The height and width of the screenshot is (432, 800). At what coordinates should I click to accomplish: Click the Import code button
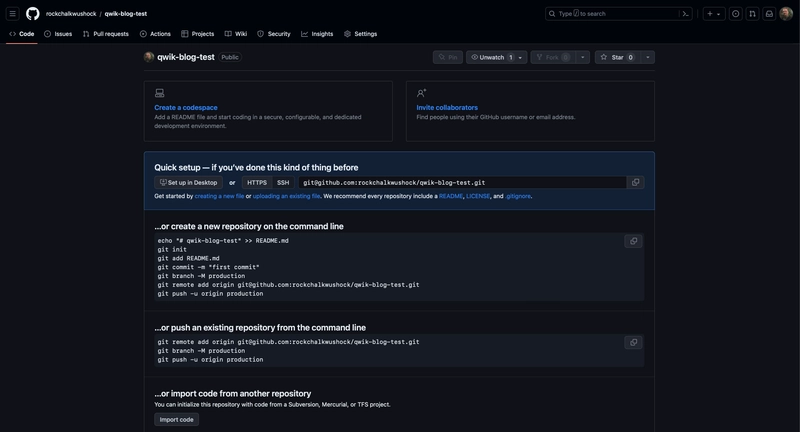177,420
